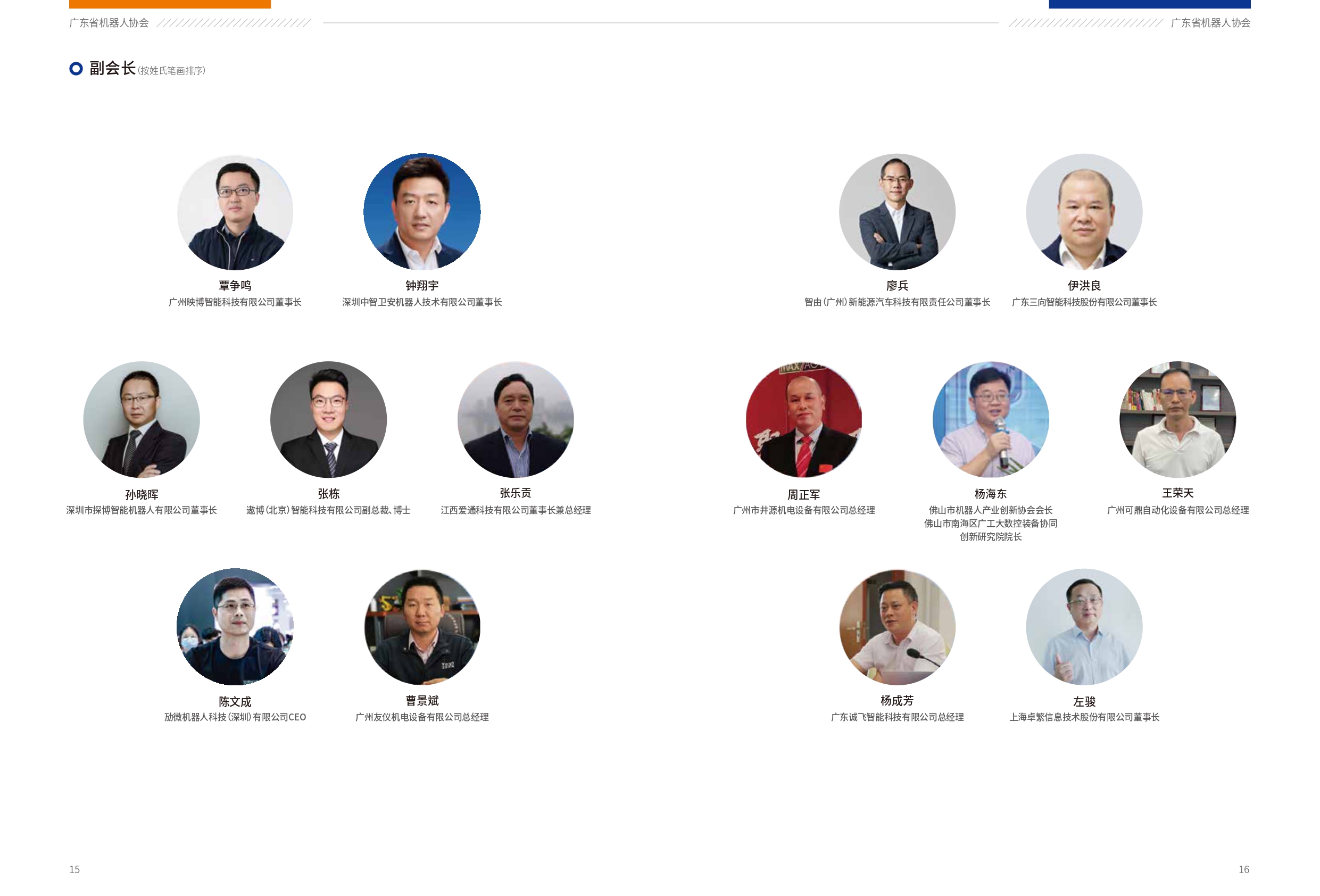Click the portrait above the name 伊洪良

(1084, 212)
